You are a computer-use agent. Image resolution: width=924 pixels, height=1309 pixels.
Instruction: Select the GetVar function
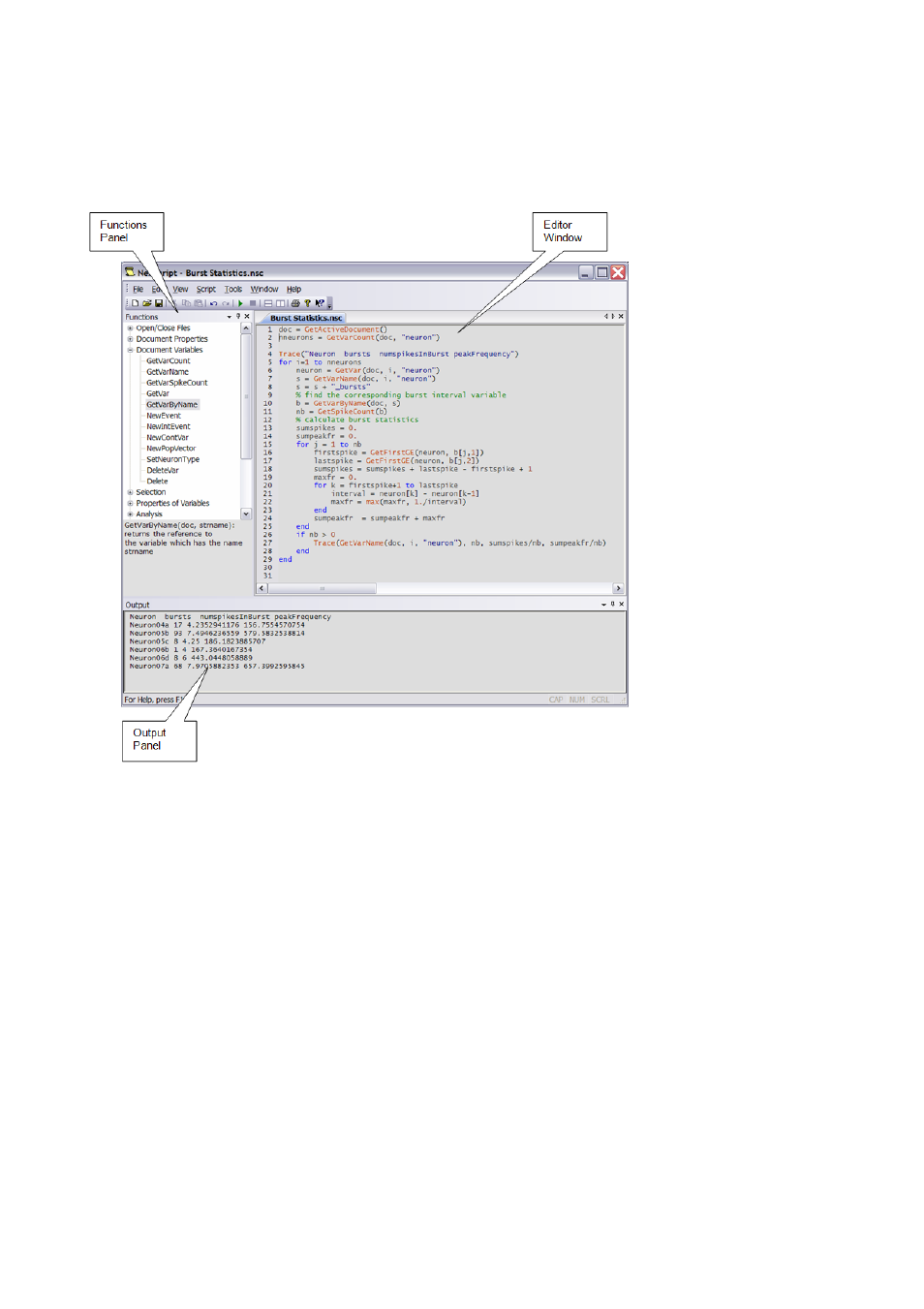pos(157,393)
